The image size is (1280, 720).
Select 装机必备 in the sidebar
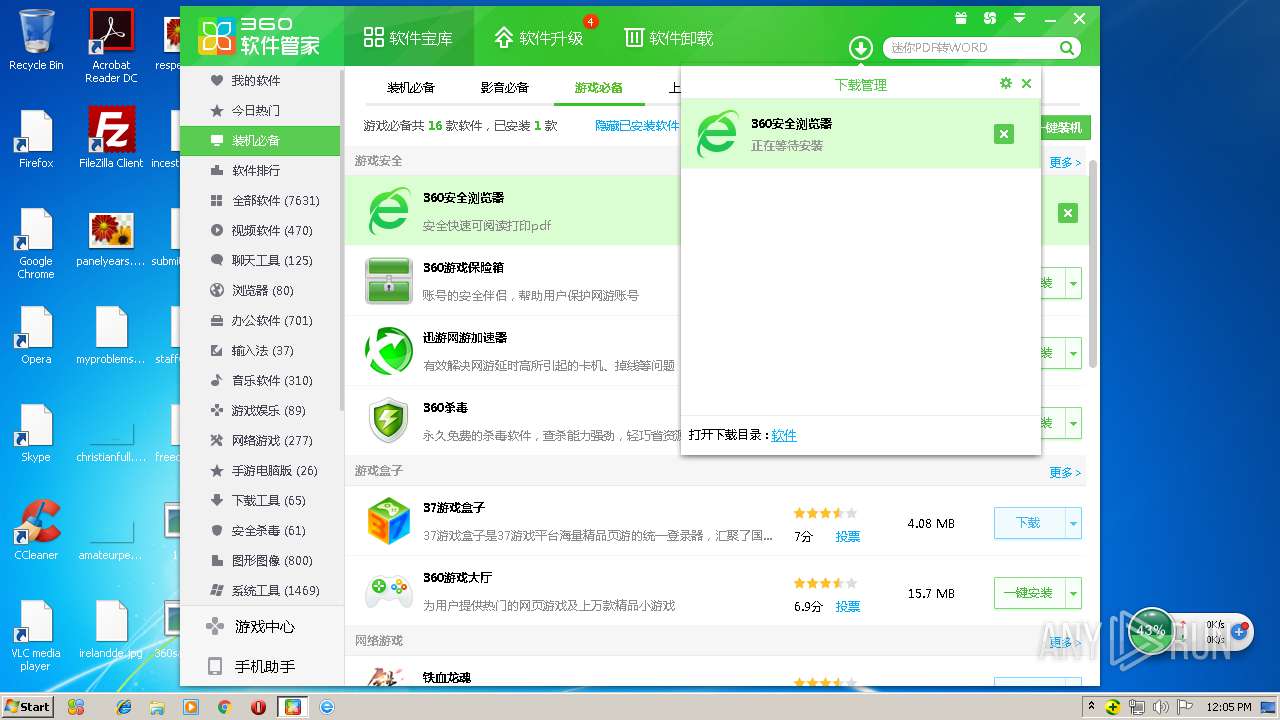click(x=260, y=140)
